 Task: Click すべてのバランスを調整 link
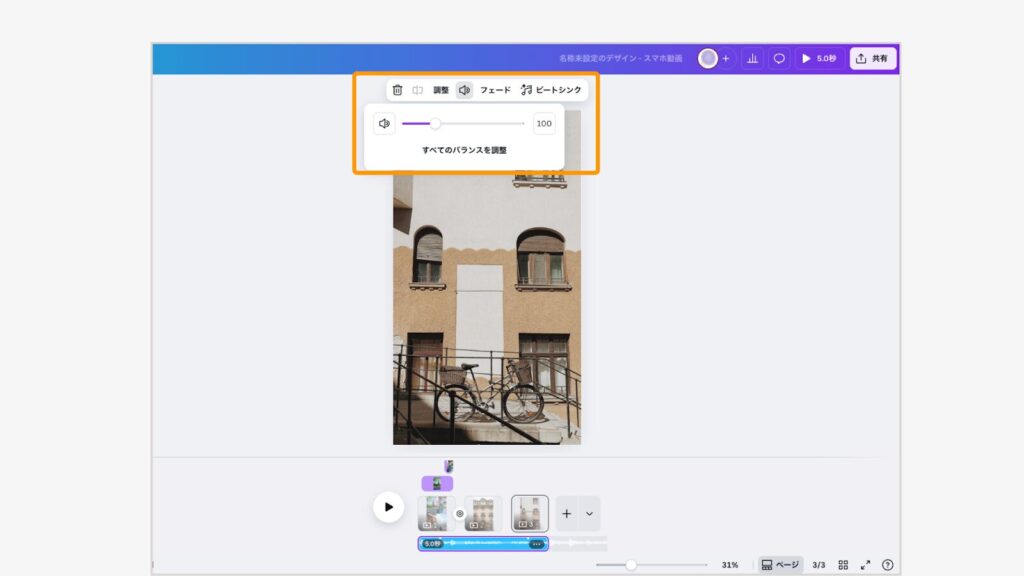pyautogui.click(x=464, y=150)
